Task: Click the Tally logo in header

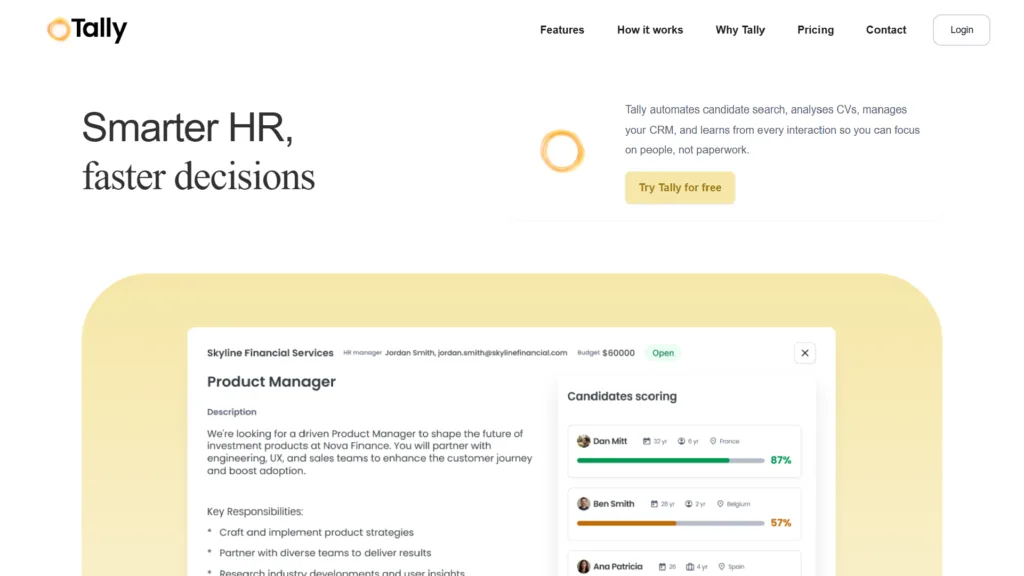Action: click(87, 30)
